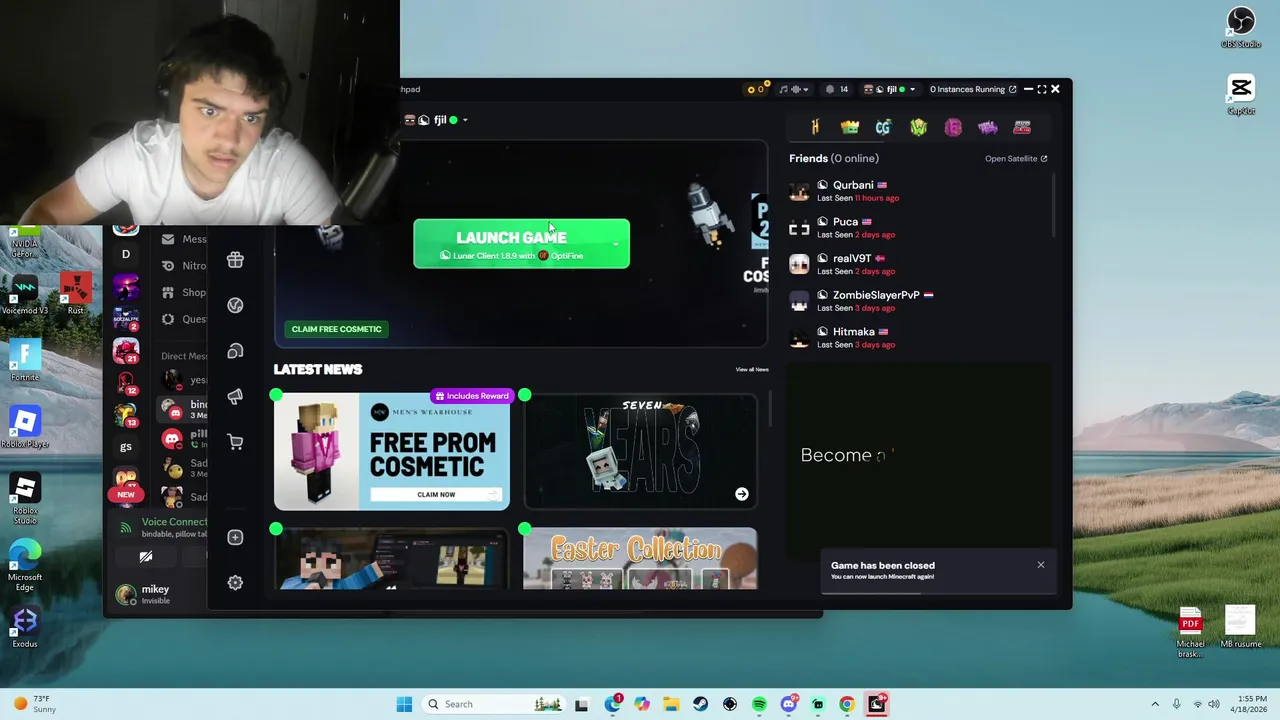Viewport: 1280px width, 720px height.
Task: Open the Easter Collection news card
Action: 640,559
